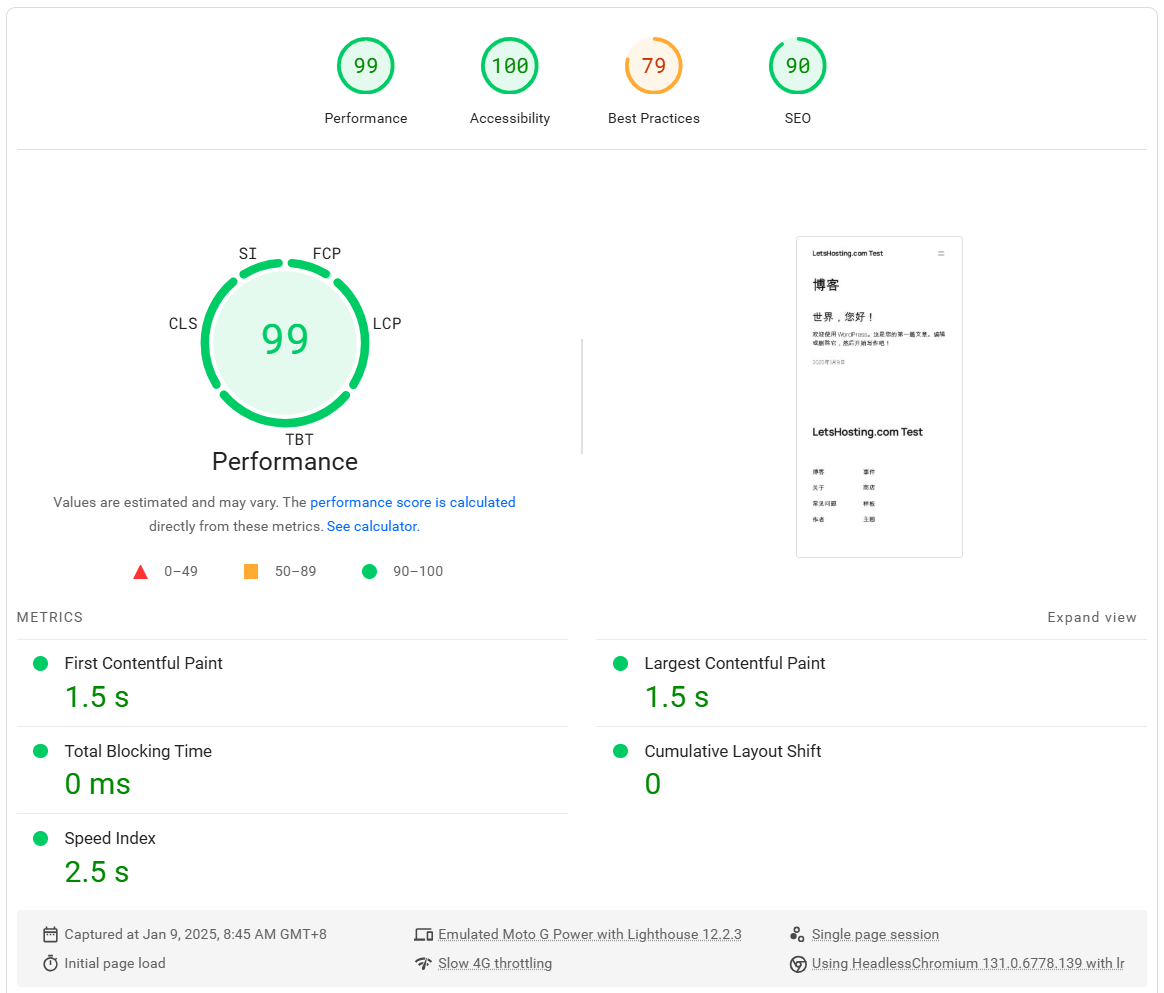Open the Best Practices score gauge showing 79

(653, 65)
